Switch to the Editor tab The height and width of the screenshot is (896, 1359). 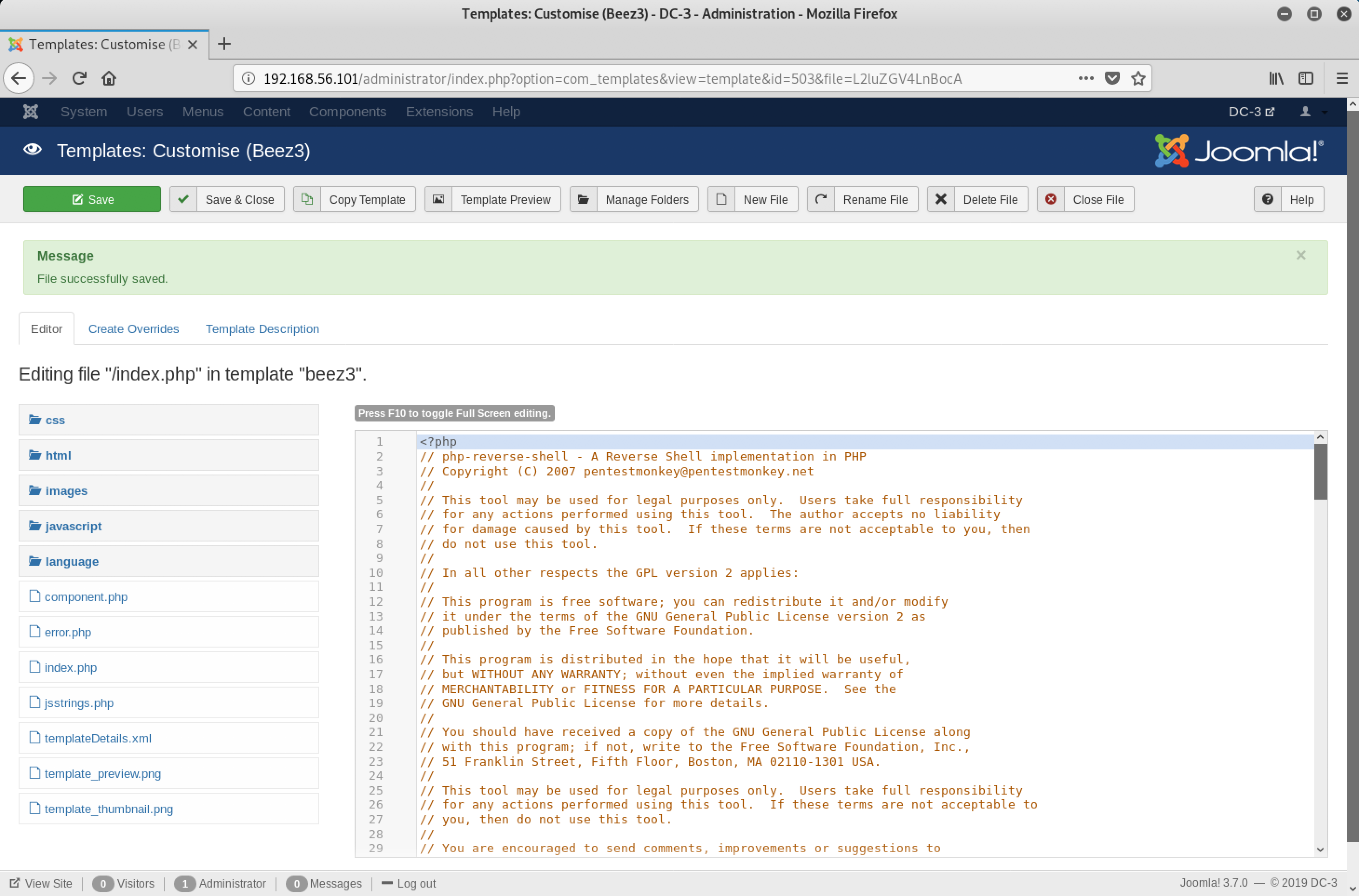coord(47,328)
